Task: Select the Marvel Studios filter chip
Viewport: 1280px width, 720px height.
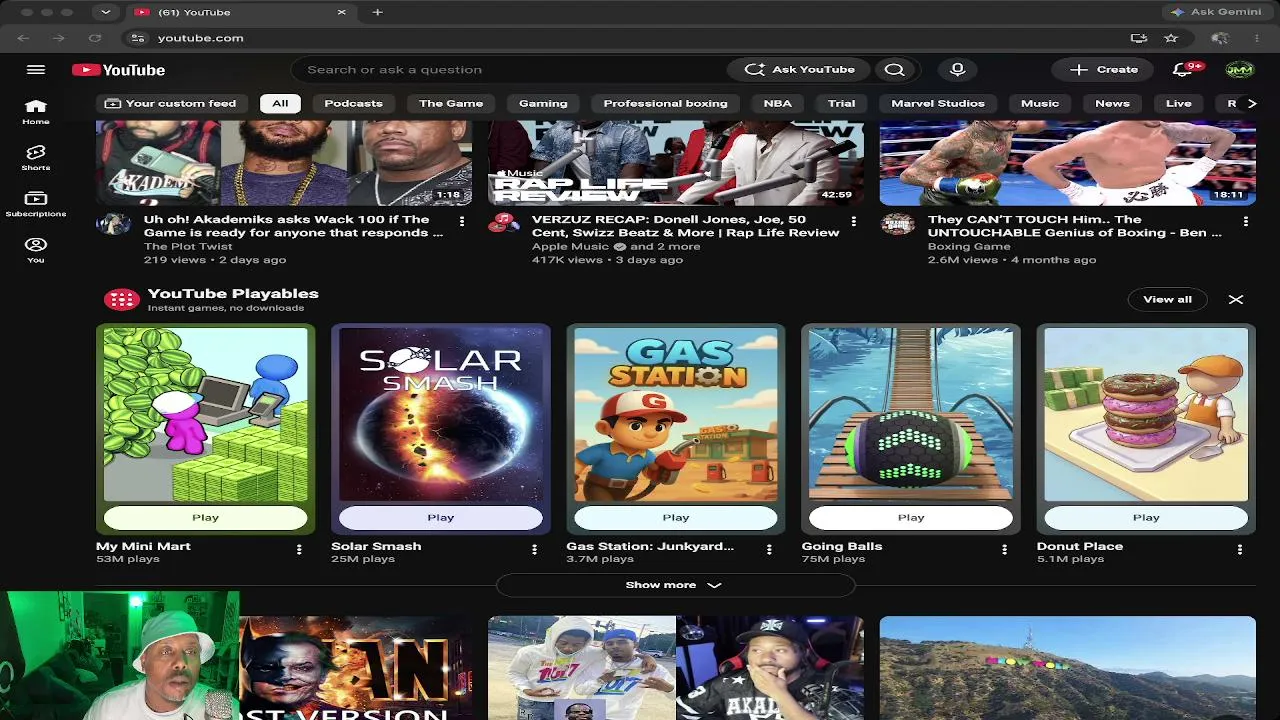Action: click(x=938, y=103)
